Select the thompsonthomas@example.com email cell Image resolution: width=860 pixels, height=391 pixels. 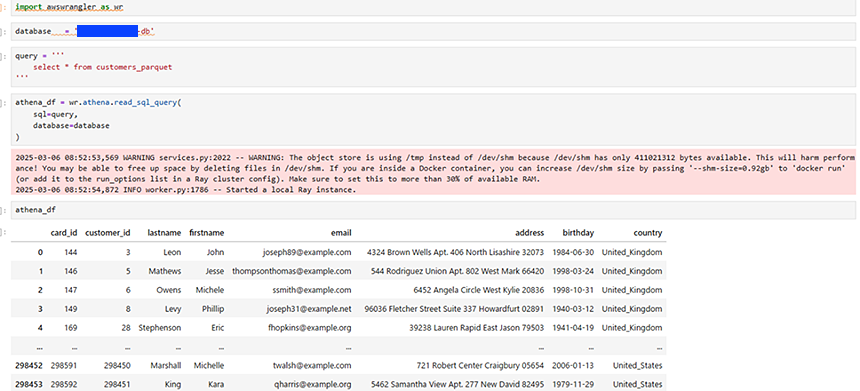pos(292,271)
